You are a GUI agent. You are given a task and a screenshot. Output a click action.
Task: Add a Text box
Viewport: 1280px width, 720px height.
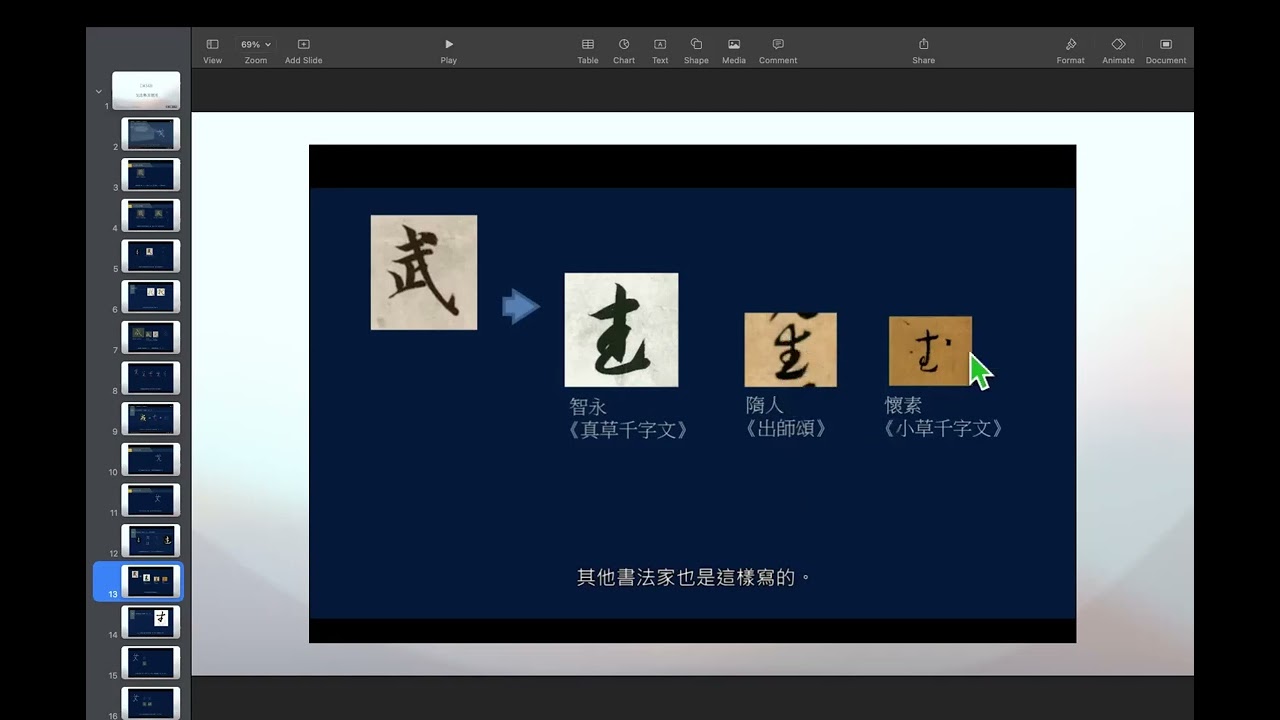660,51
